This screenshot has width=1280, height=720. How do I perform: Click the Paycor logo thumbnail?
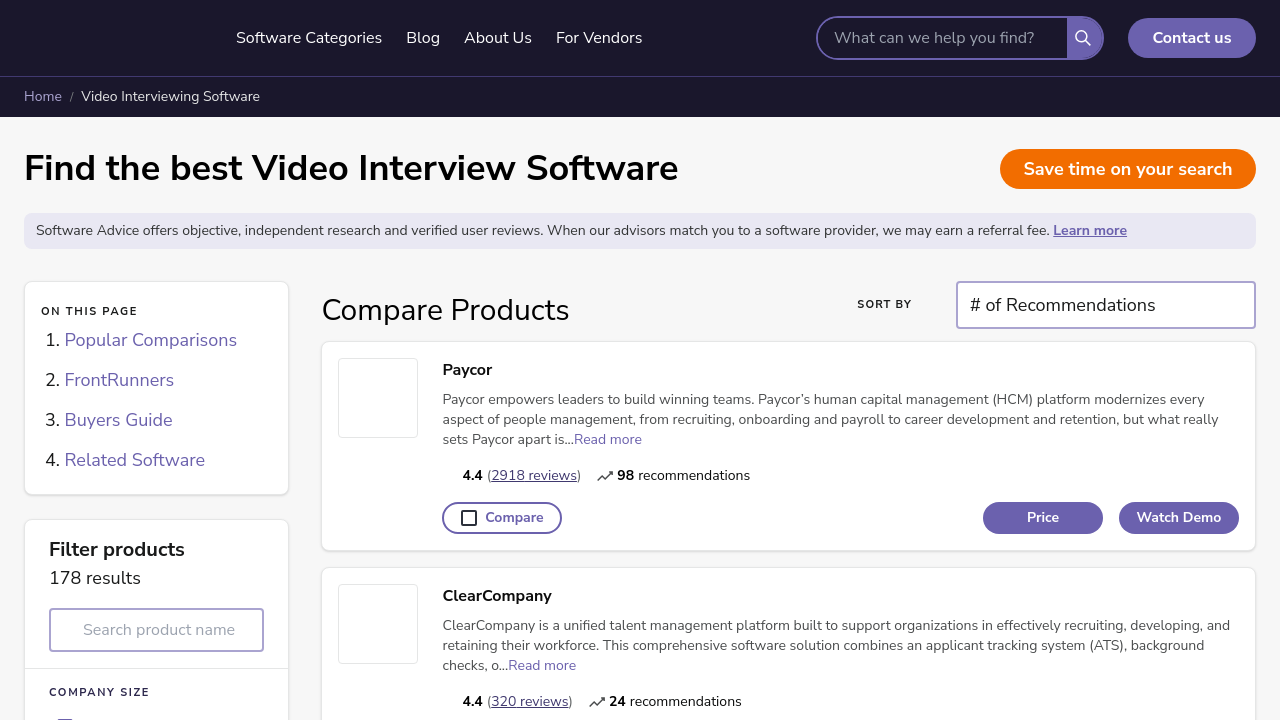click(378, 398)
